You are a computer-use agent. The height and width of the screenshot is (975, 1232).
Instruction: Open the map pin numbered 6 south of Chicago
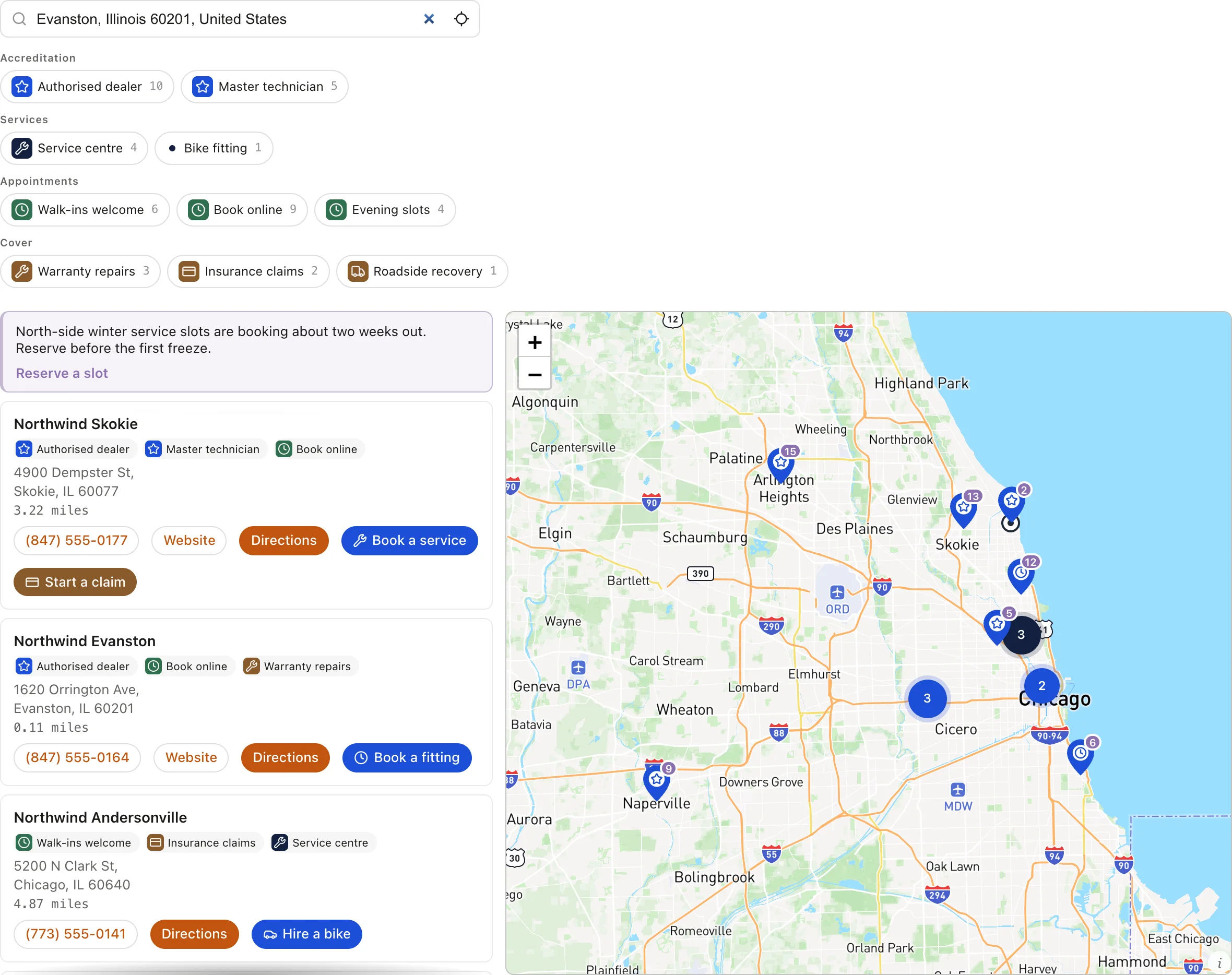point(1081,755)
